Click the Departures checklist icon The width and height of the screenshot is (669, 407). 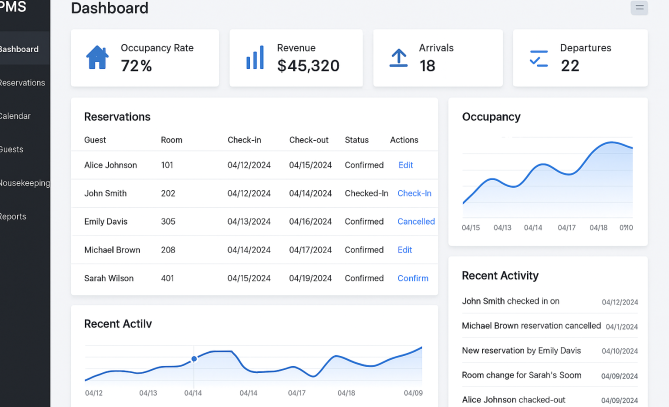tap(539, 58)
